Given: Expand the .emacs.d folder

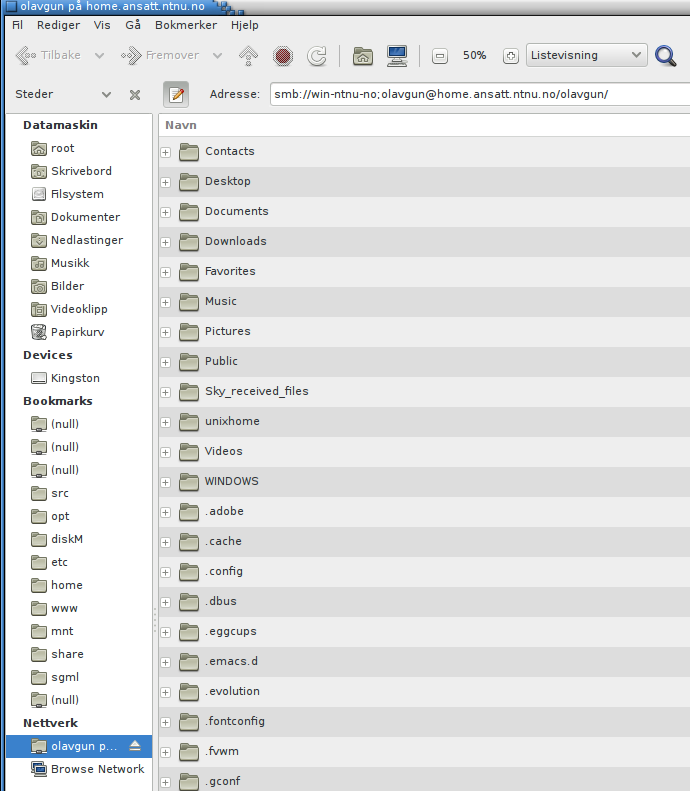Looking at the screenshot, I should tap(165, 662).
